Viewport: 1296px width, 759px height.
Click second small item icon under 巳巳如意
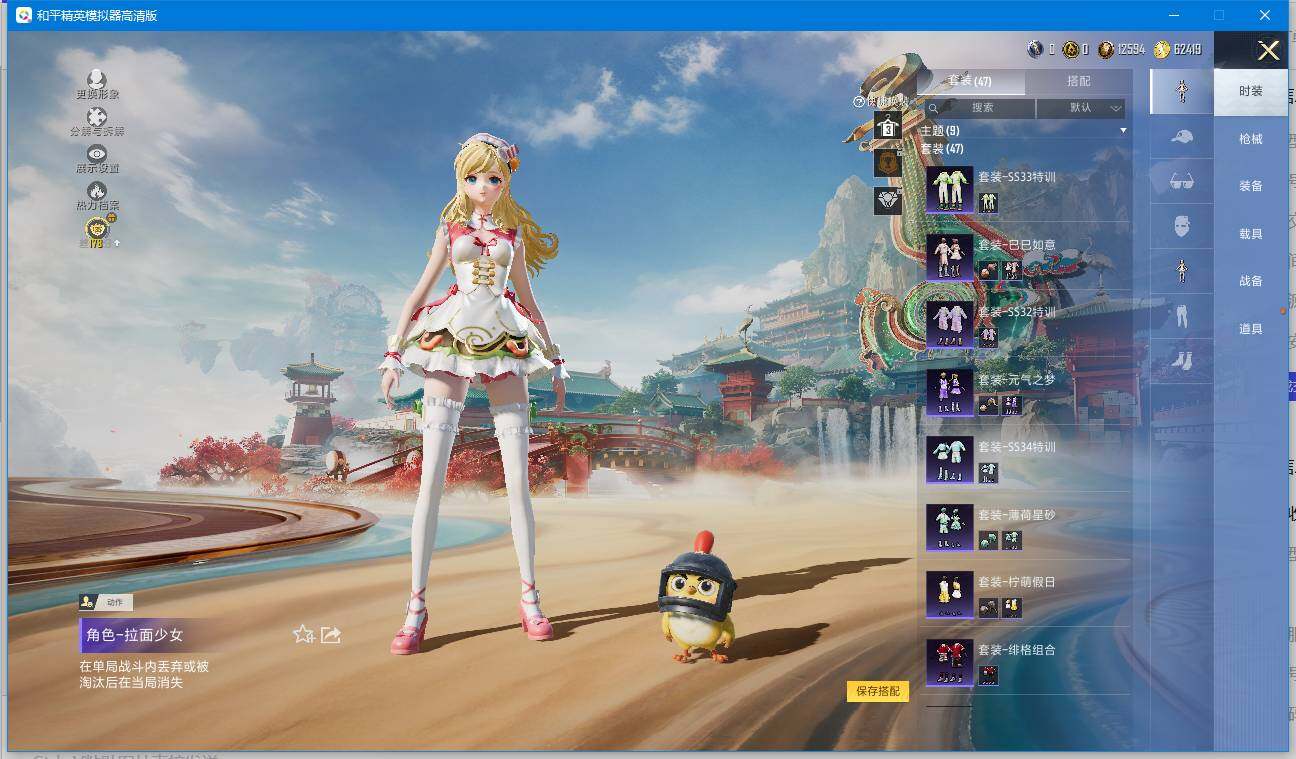click(x=1012, y=270)
